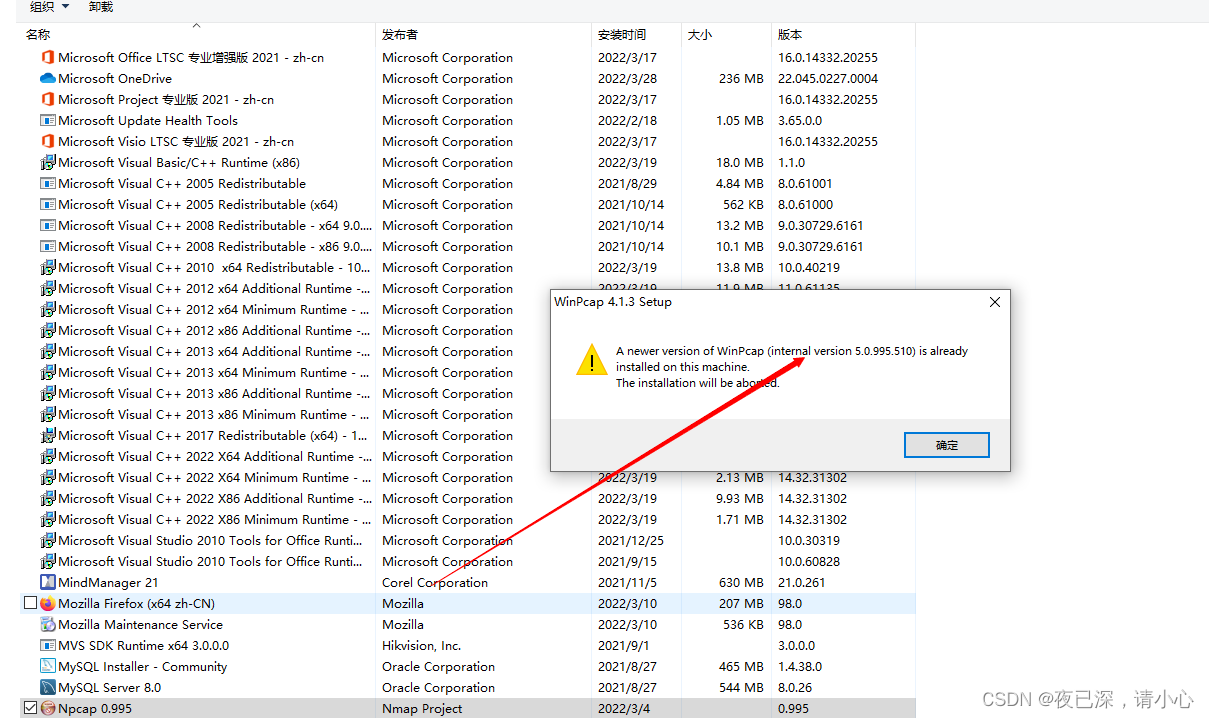Screen dimensions: 1209x718
Task: Select Microsoft Visual C++ 2012 x86 Additional Runtime
Action: (x=214, y=330)
